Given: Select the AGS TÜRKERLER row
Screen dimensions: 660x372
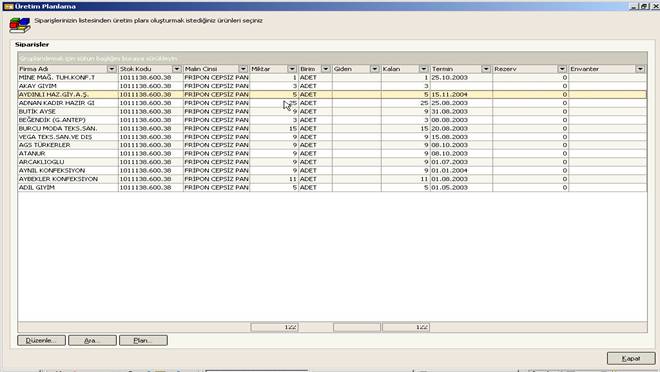Looking at the screenshot, I should tap(332, 145).
